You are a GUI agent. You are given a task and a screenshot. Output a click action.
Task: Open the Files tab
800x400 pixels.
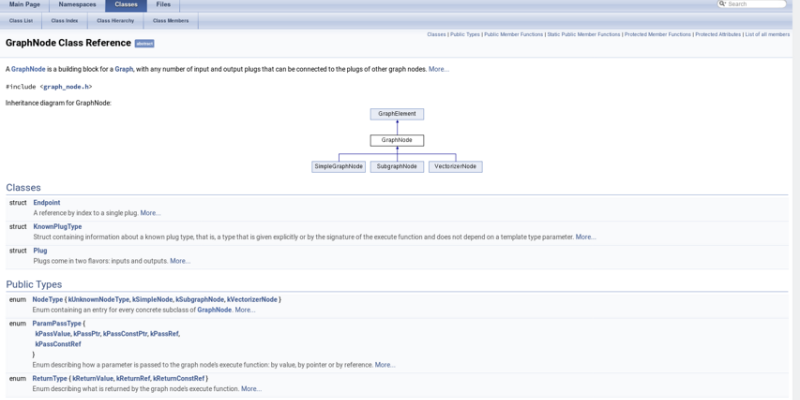[x=163, y=5]
